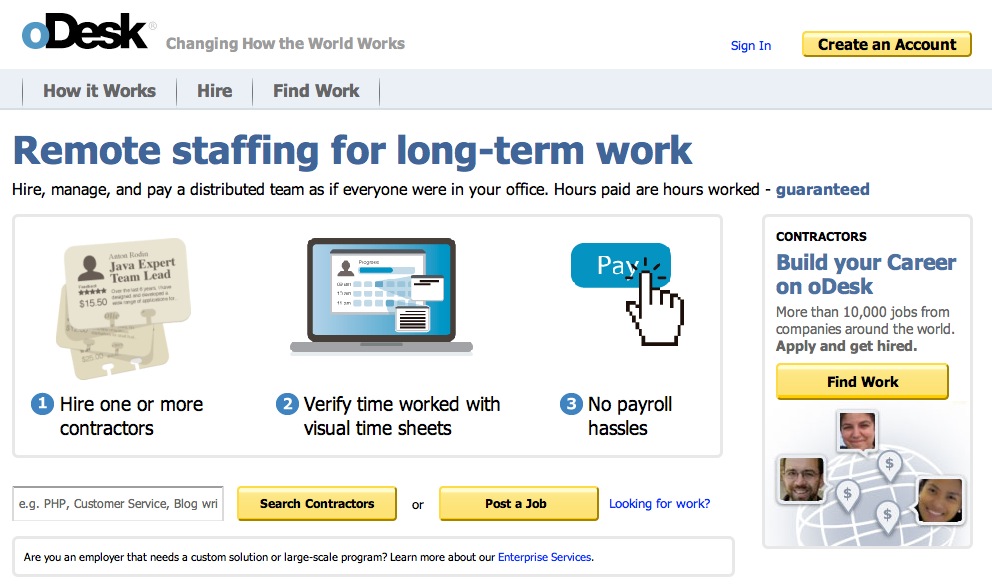This screenshot has width=992, height=585.
Task: Click the Sign In link
Action: coord(751,46)
